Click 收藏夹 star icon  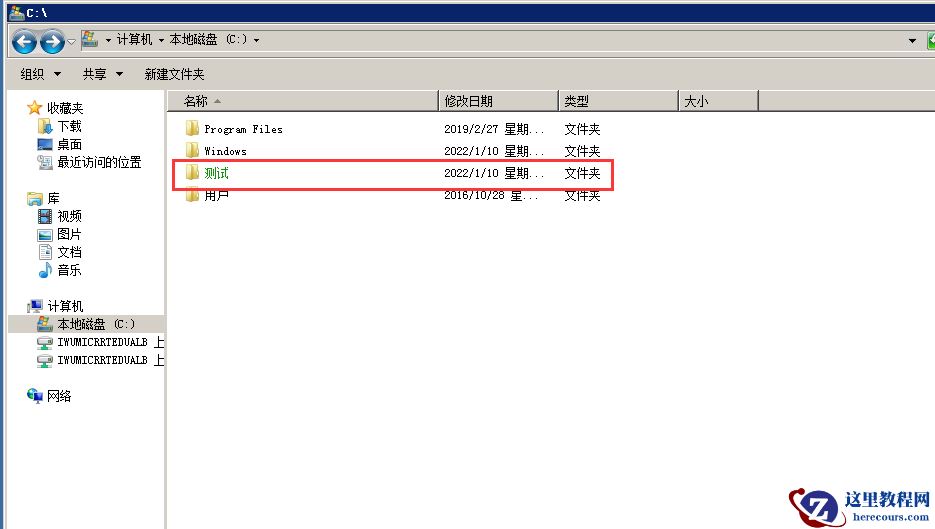click(x=35, y=108)
